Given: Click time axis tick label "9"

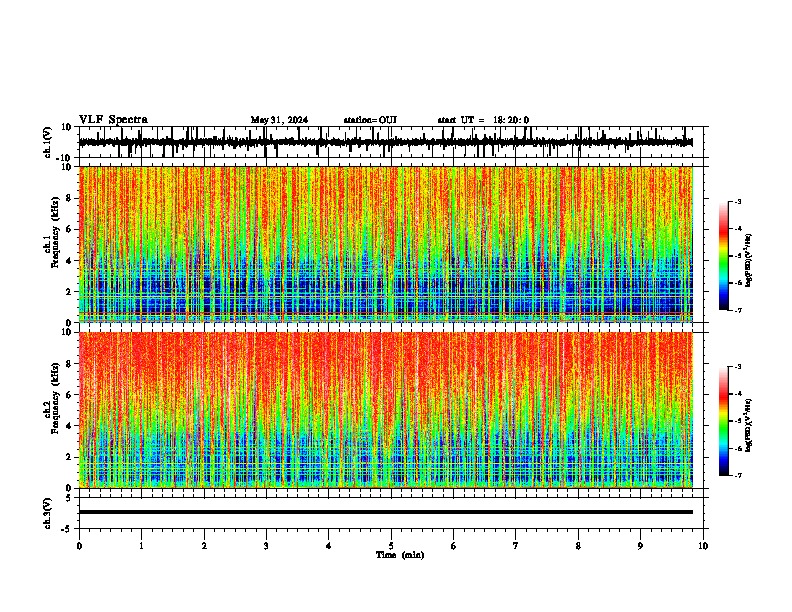Looking at the screenshot, I should pos(640,546).
